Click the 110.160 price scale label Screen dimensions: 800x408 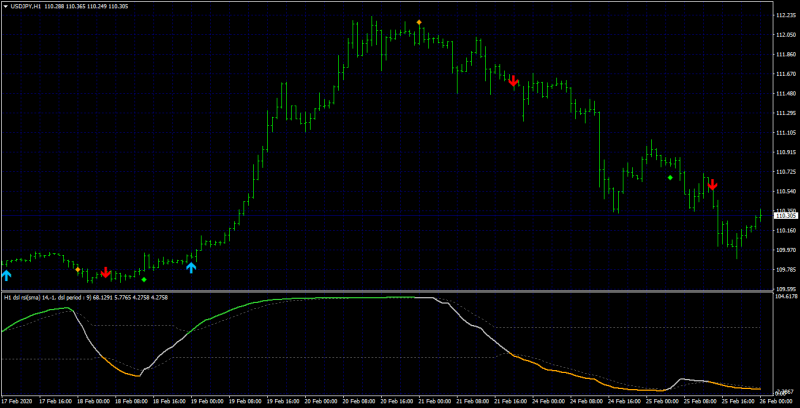[x=786, y=231]
